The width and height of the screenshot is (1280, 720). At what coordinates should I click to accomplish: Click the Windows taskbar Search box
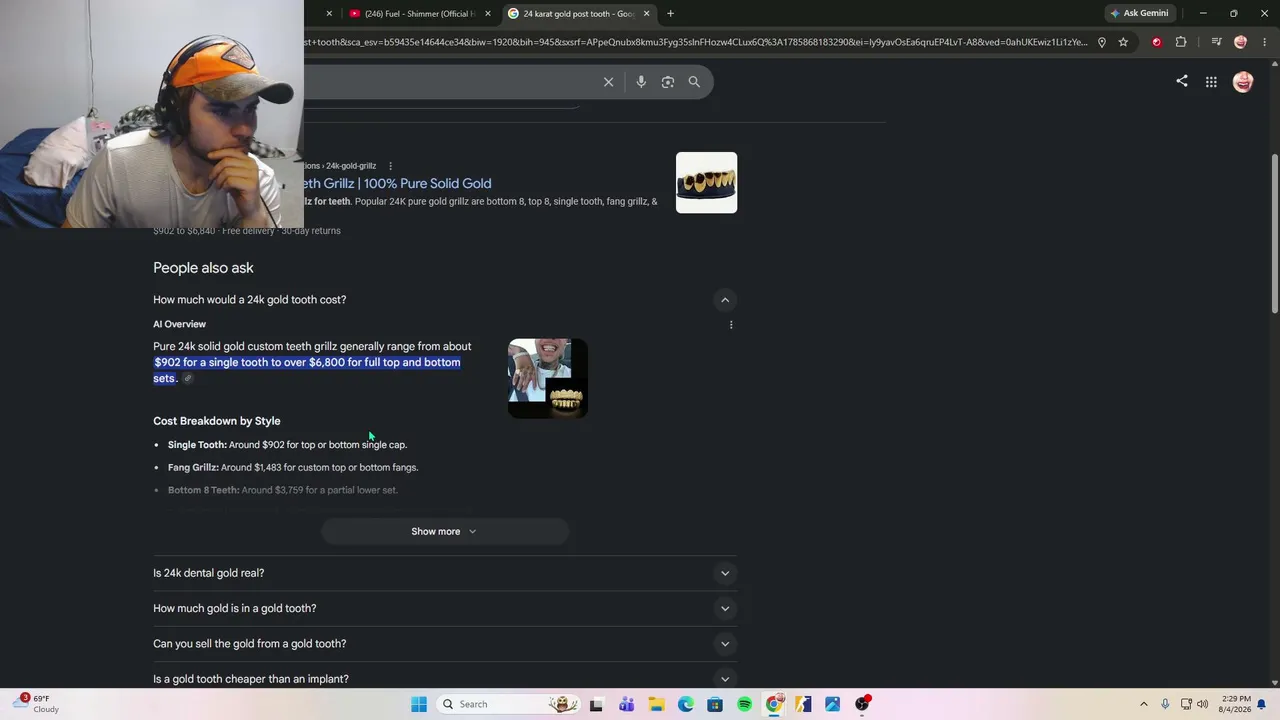pos(510,704)
